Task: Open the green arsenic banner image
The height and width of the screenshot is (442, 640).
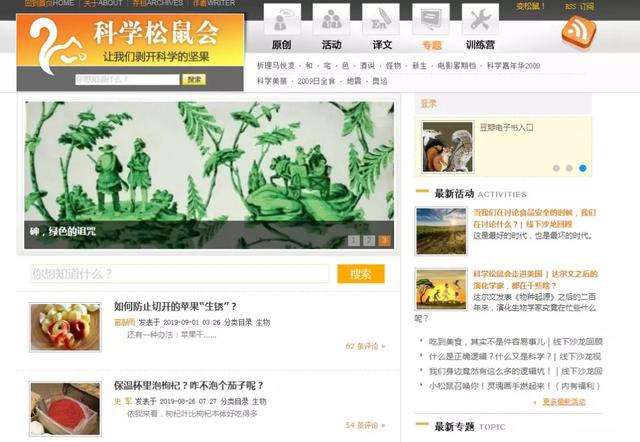Action: (x=209, y=161)
